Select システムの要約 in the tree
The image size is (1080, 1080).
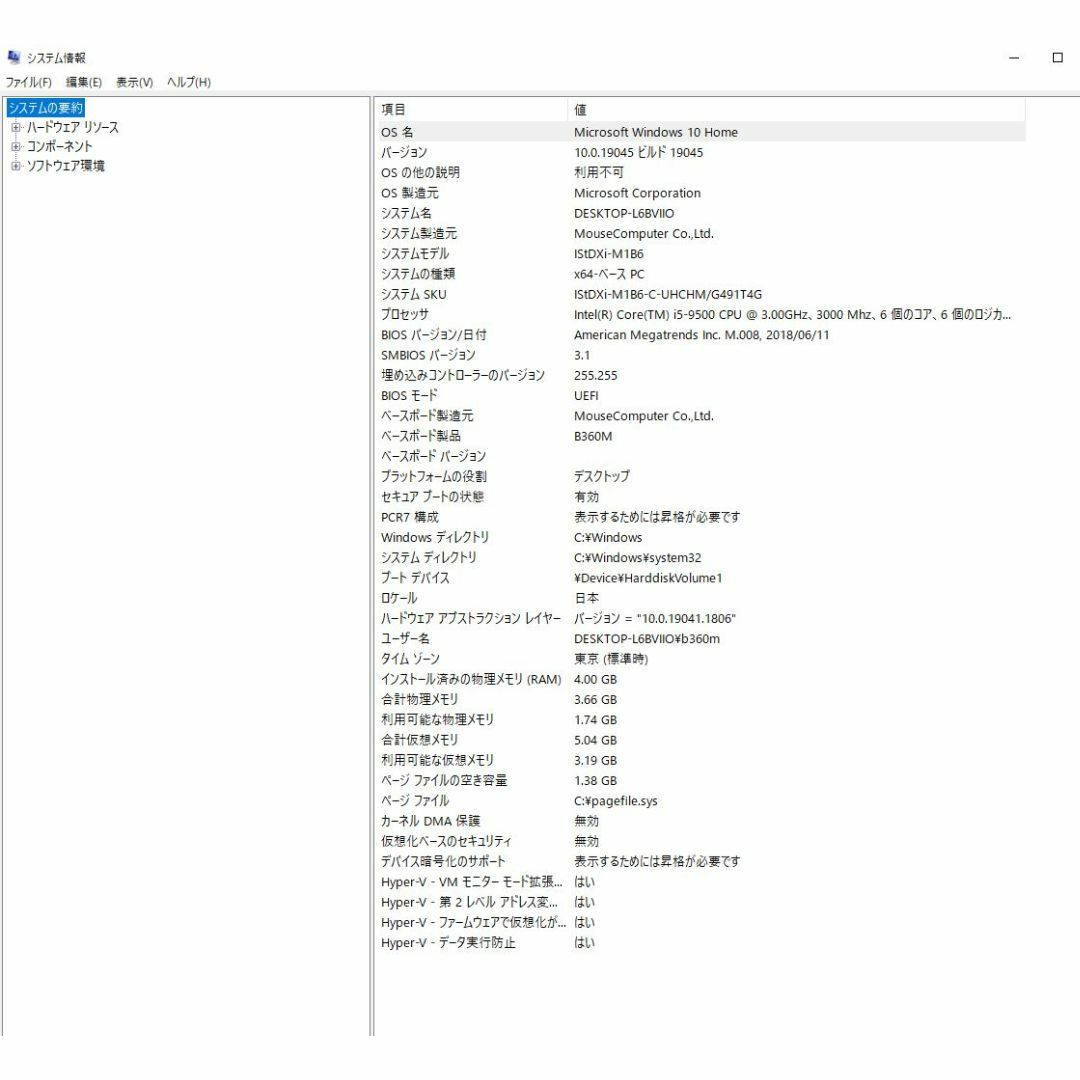[45, 108]
